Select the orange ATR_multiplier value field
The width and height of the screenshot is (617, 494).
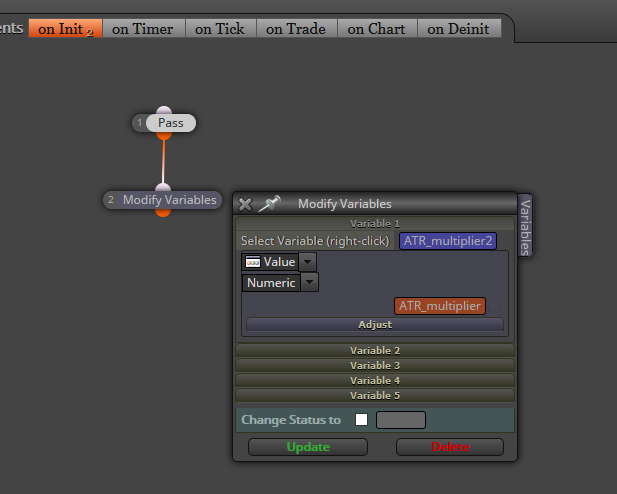[x=440, y=306]
